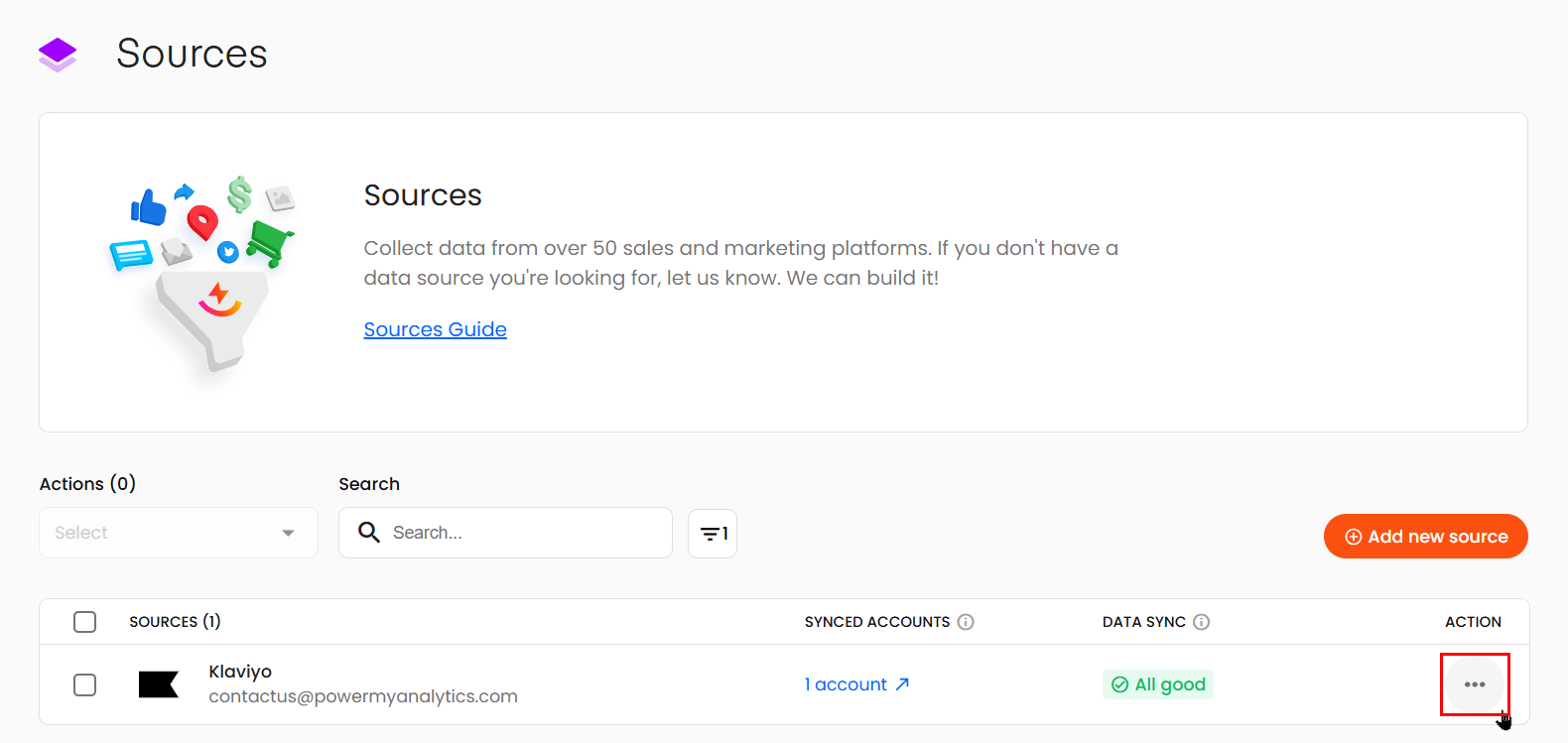Click the SOURCES (1) column header

[x=175, y=622]
